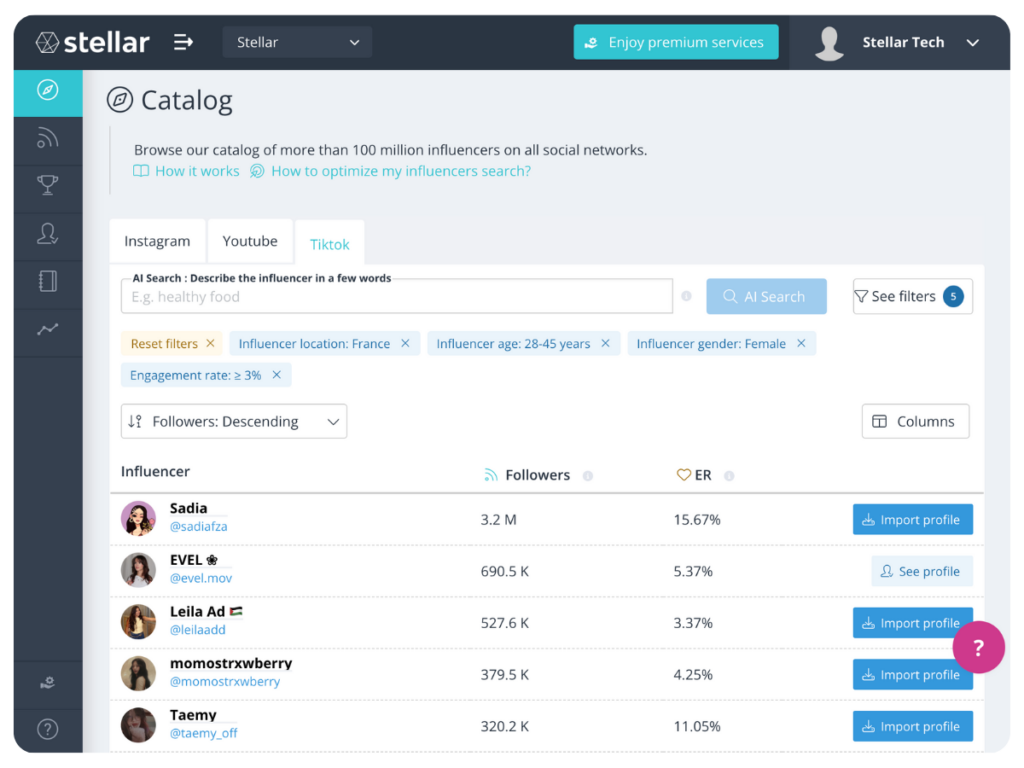The image size is (1024, 768).
Task: Remove the Engagement rate ≥ 3% filter
Action: coord(276,375)
